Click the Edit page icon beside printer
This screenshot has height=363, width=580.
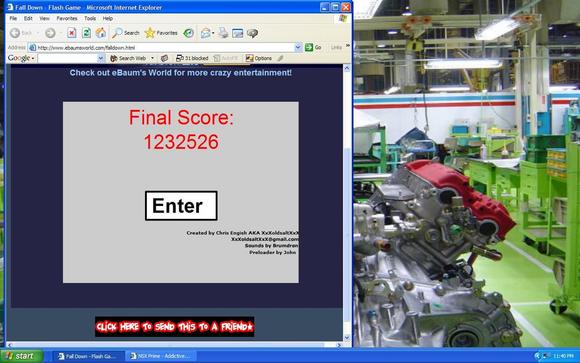237,33
